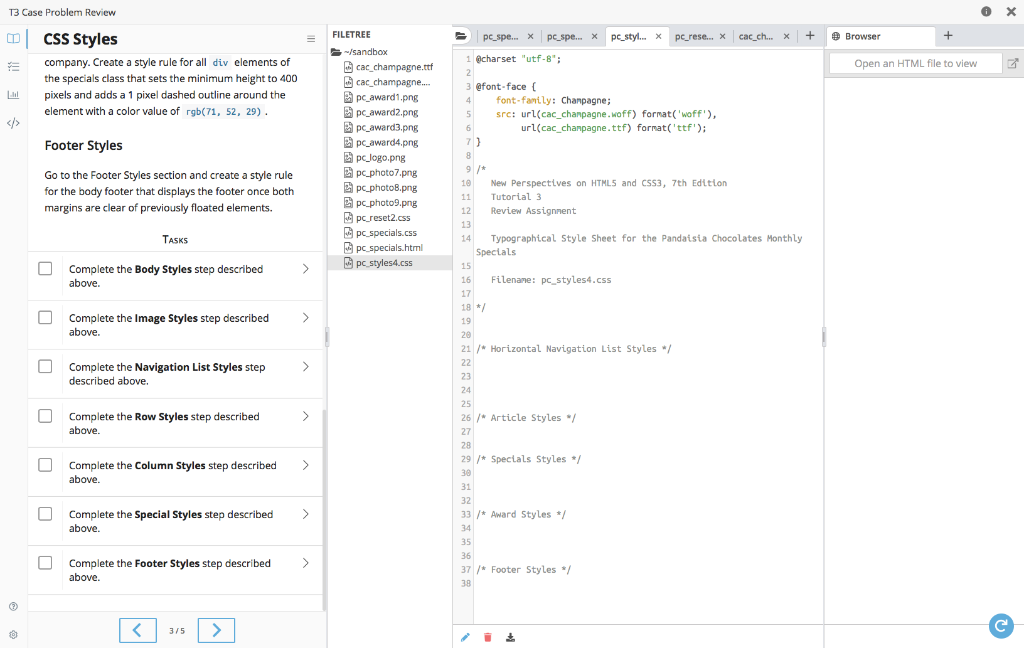Open the task checklist sidebar icon

click(13, 67)
